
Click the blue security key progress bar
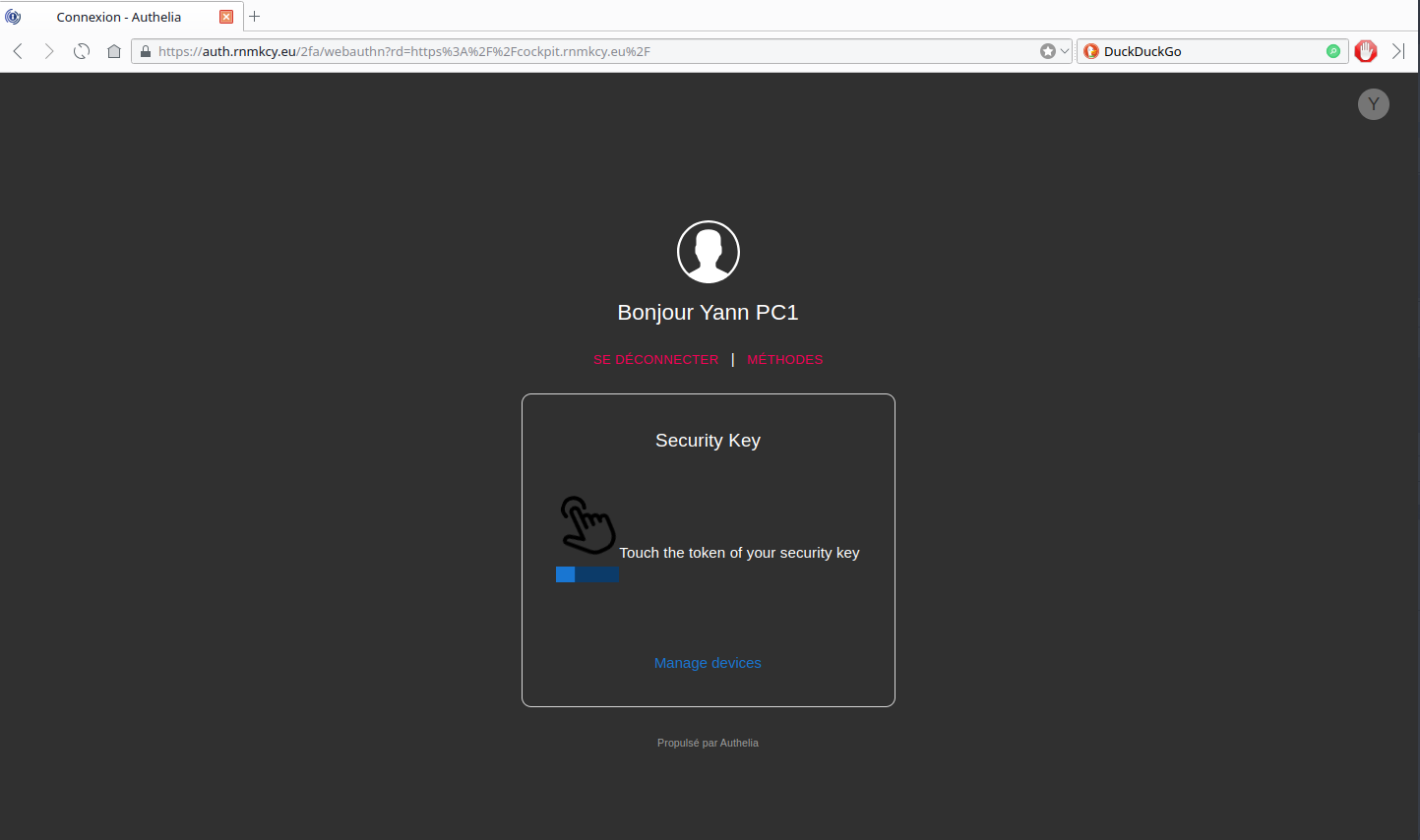click(x=587, y=574)
